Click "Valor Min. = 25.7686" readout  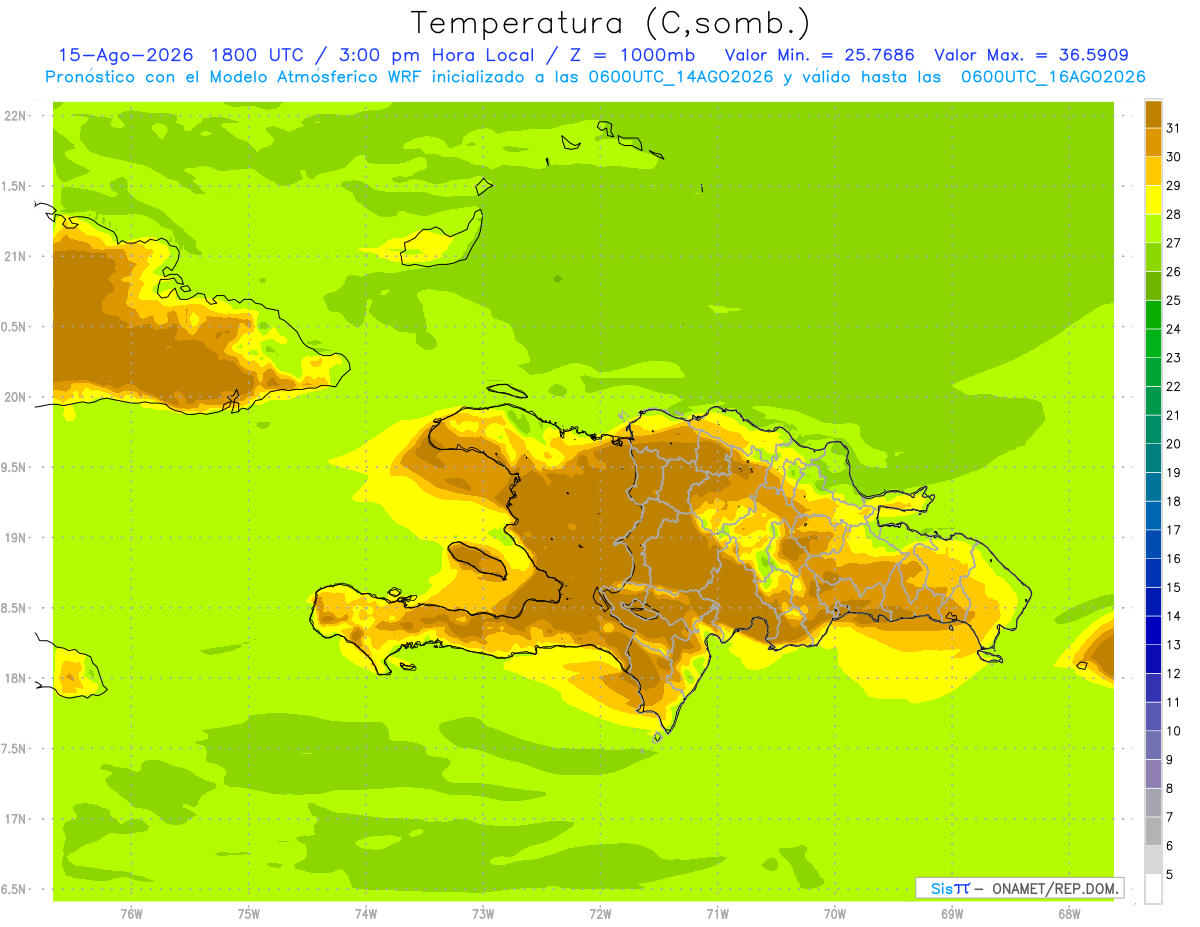click(820, 55)
